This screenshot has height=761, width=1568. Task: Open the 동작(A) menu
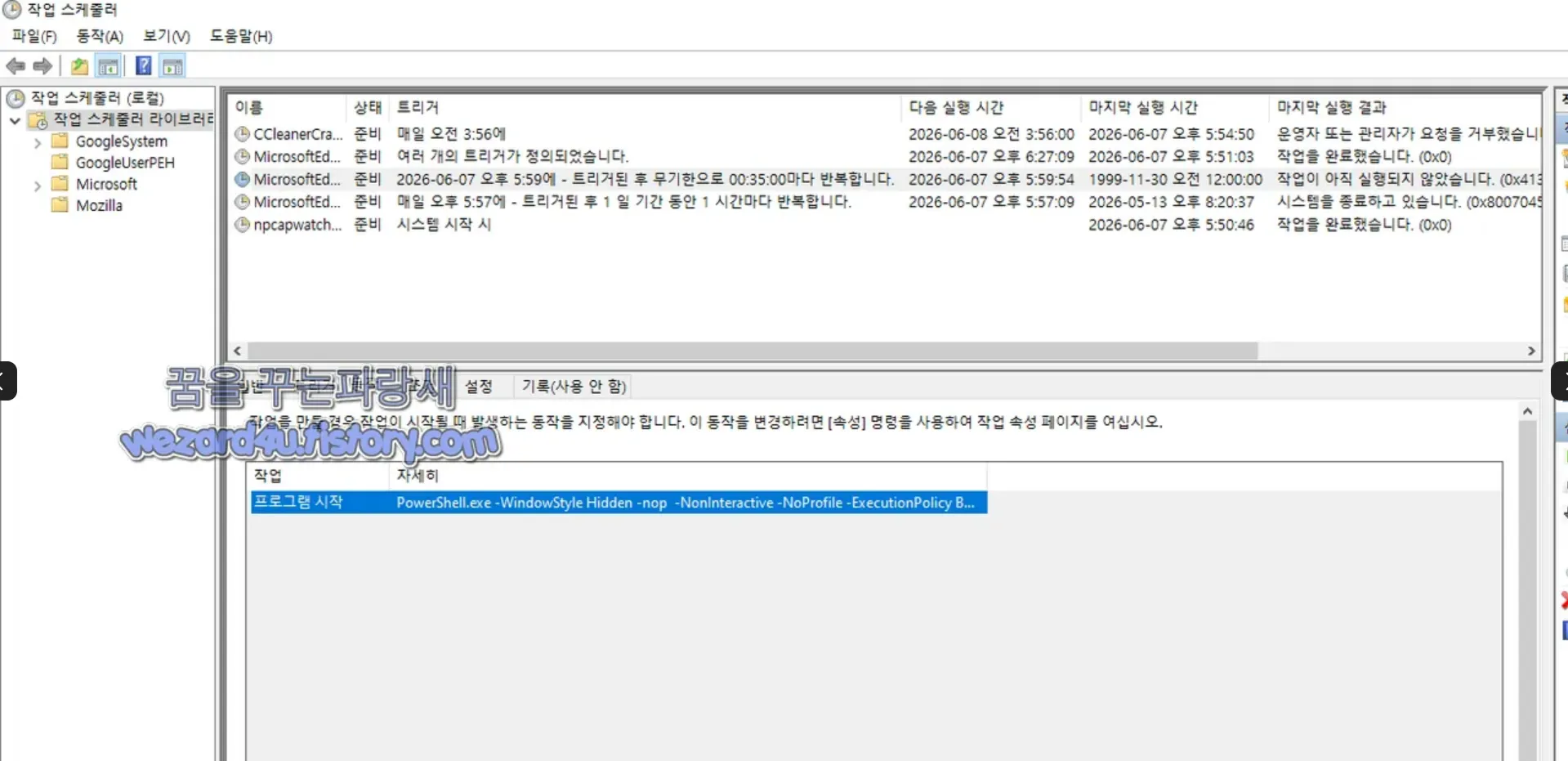tap(100, 36)
